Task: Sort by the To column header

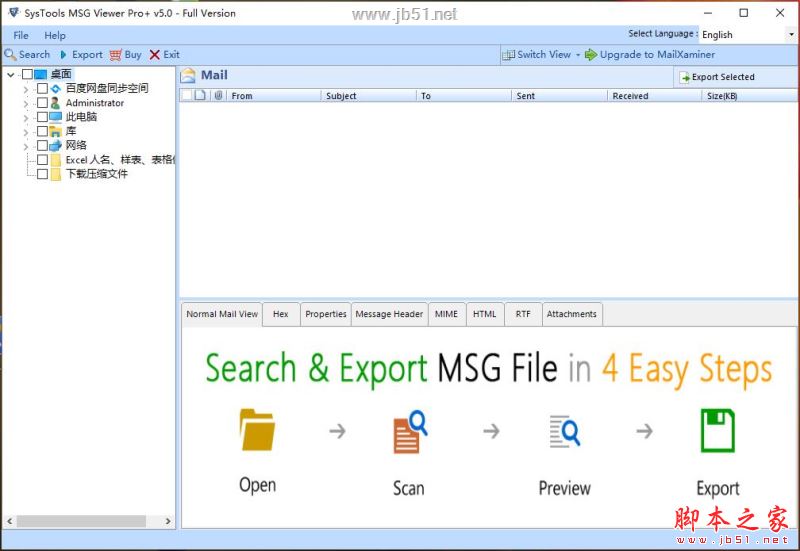Action: click(x=464, y=95)
